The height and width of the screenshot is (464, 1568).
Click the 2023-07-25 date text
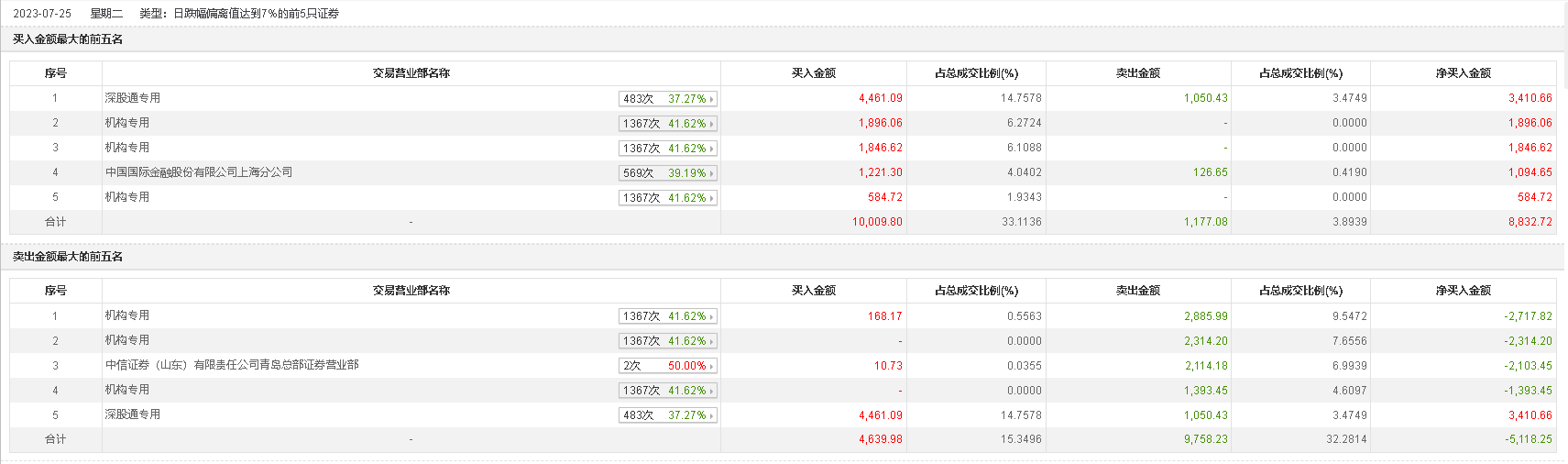coord(42,14)
